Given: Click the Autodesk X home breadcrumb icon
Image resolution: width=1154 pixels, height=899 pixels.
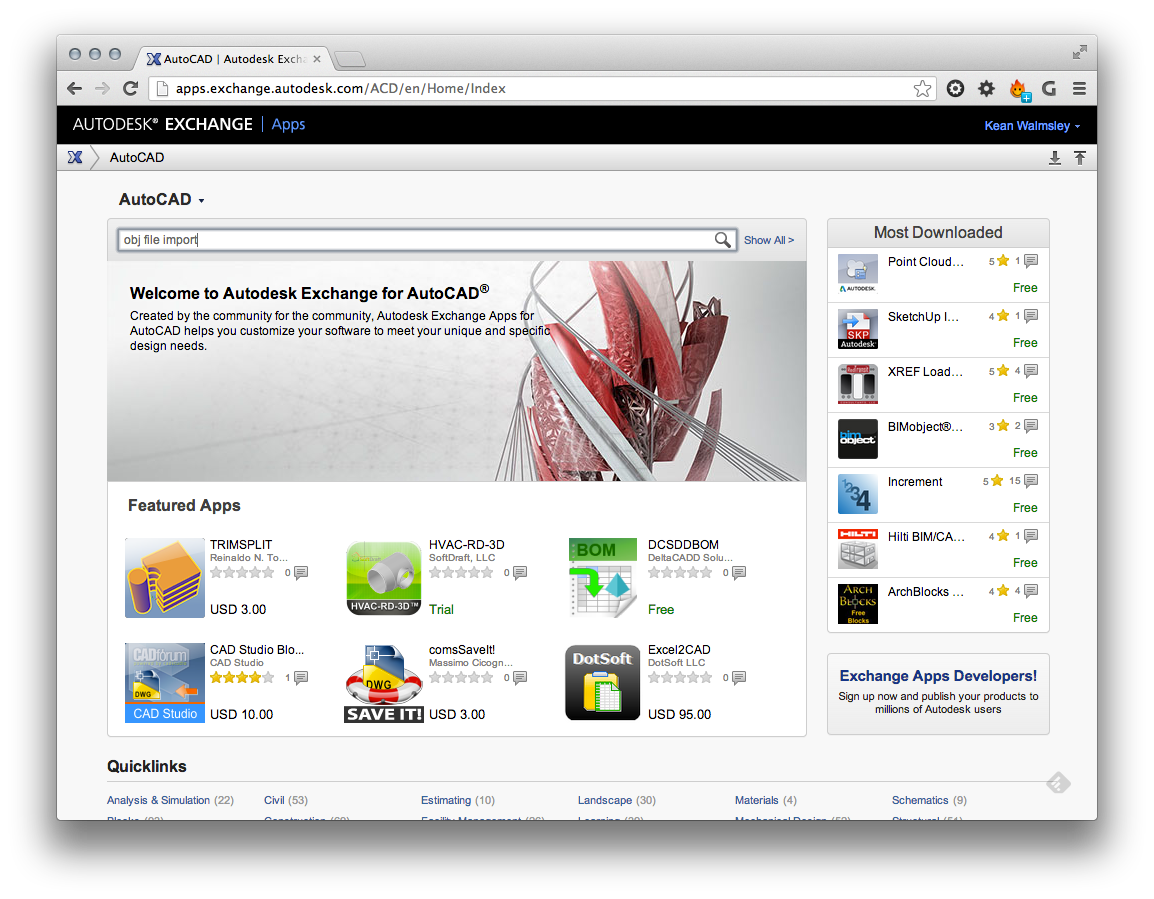Looking at the screenshot, I should point(75,157).
